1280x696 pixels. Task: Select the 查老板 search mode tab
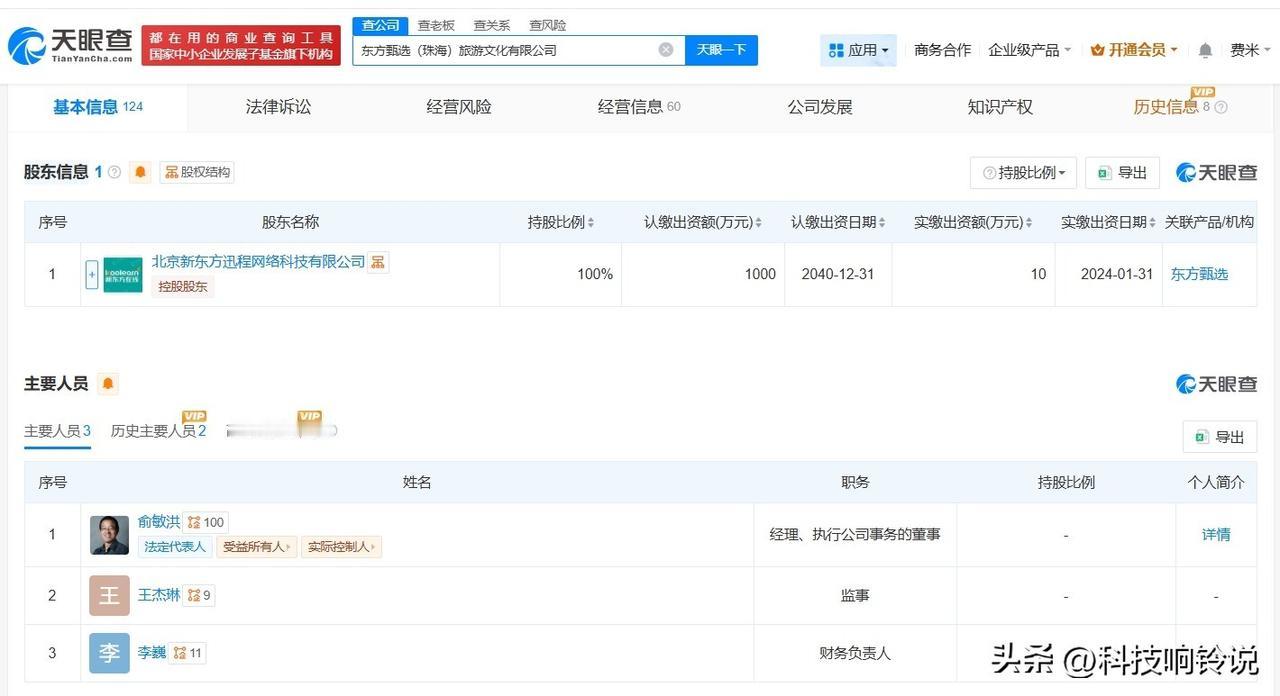[436, 25]
